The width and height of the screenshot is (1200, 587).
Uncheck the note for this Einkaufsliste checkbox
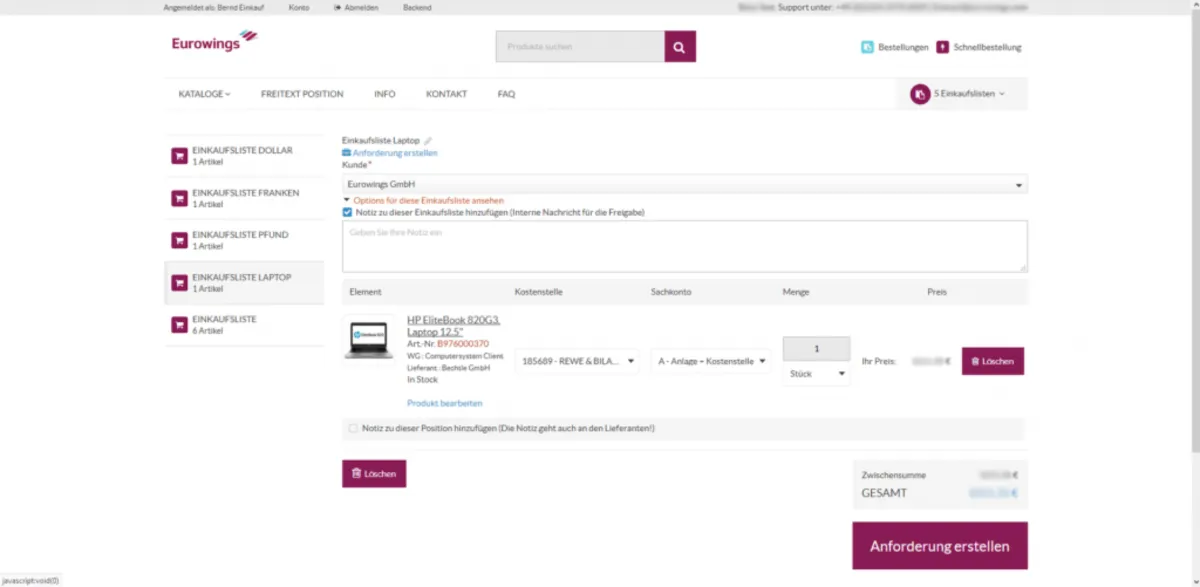pyautogui.click(x=348, y=212)
